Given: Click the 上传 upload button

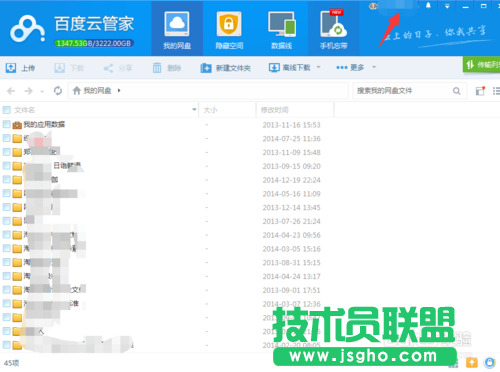Looking at the screenshot, I should 20,68.
